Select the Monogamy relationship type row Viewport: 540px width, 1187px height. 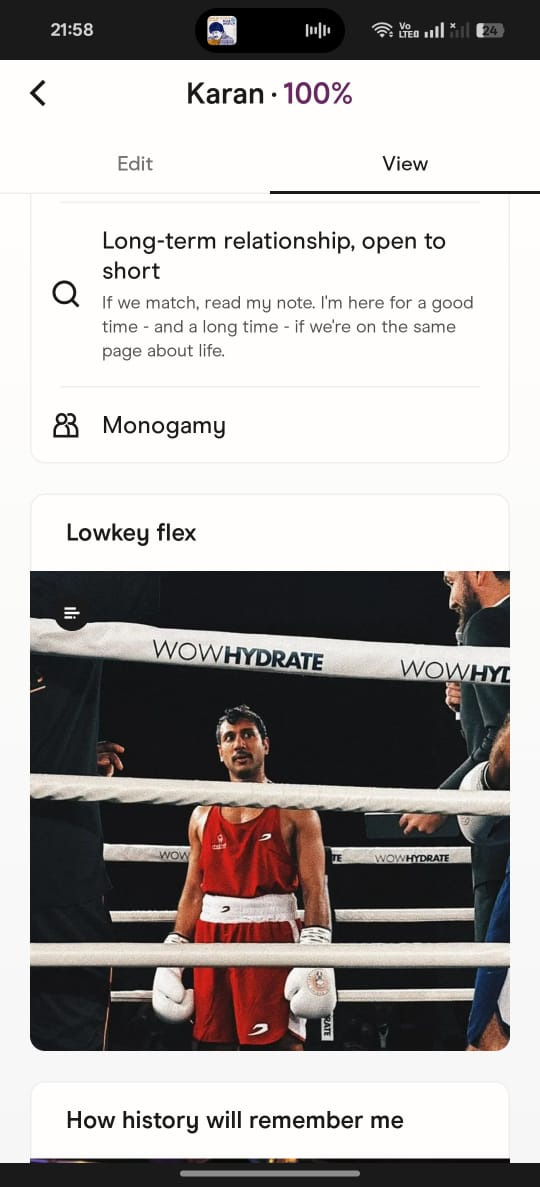[x=270, y=425]
